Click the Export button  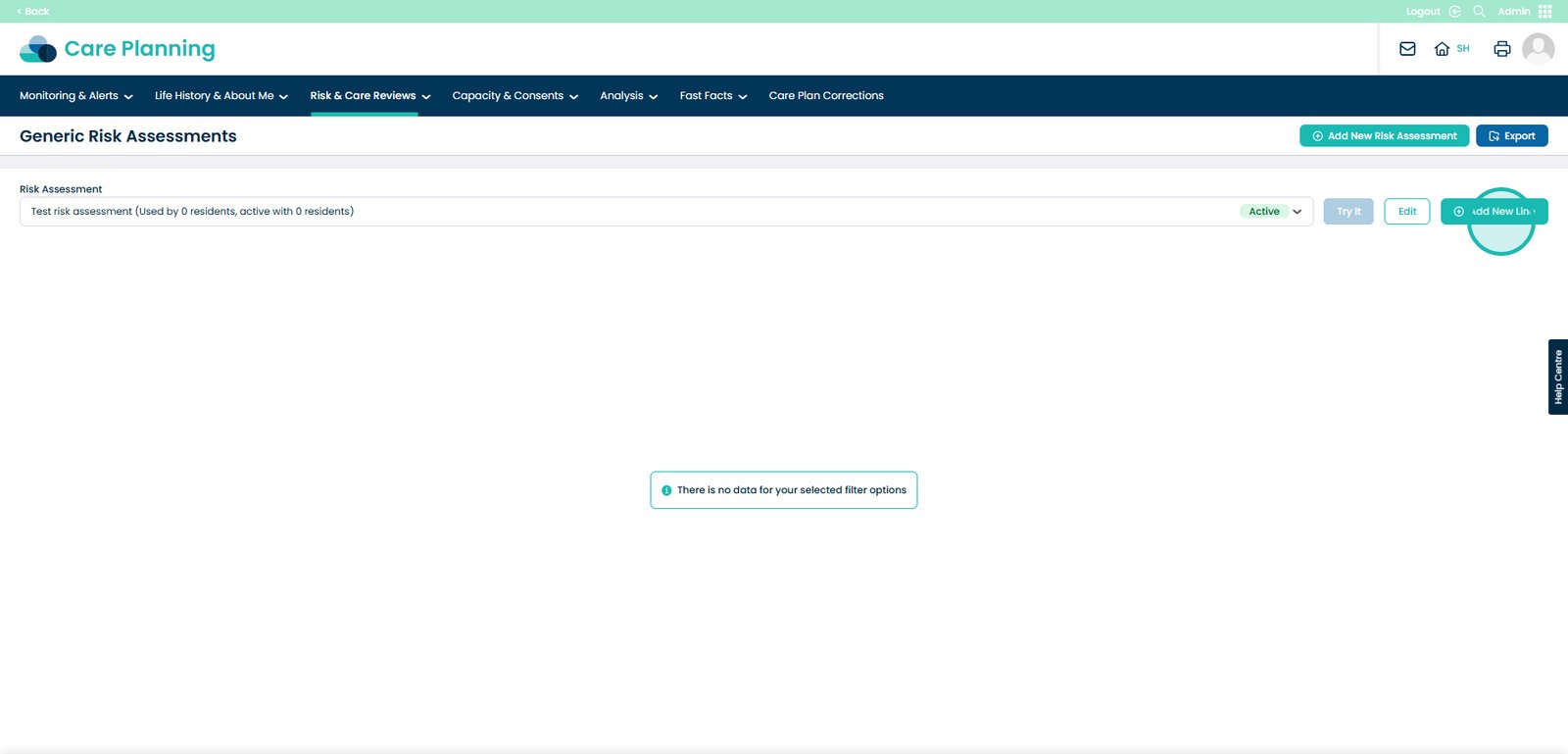[x=1511, y=136]
